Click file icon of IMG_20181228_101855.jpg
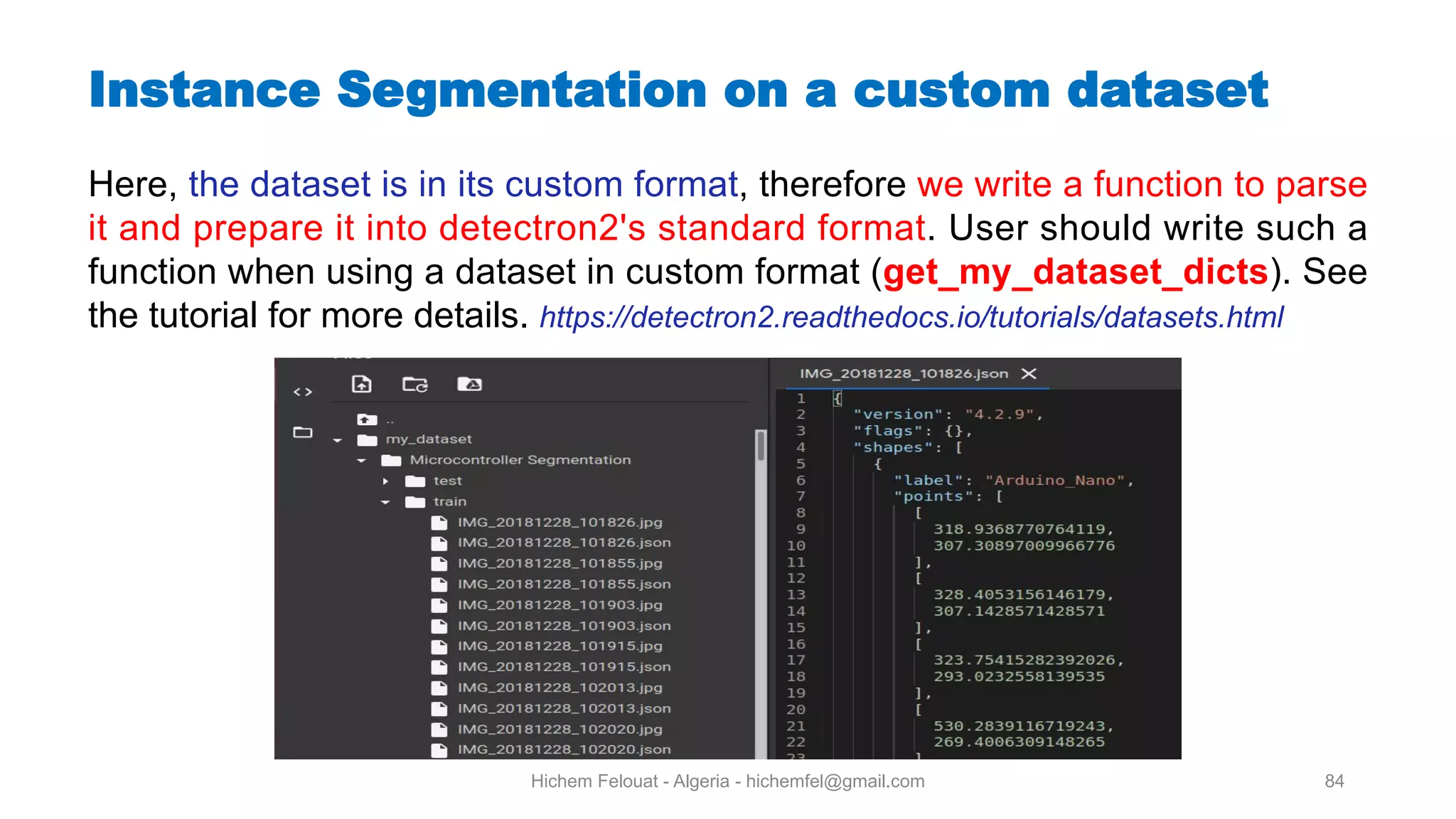Image resolution: width=1456 pixels, height=819 pixels. click(439, 564)
